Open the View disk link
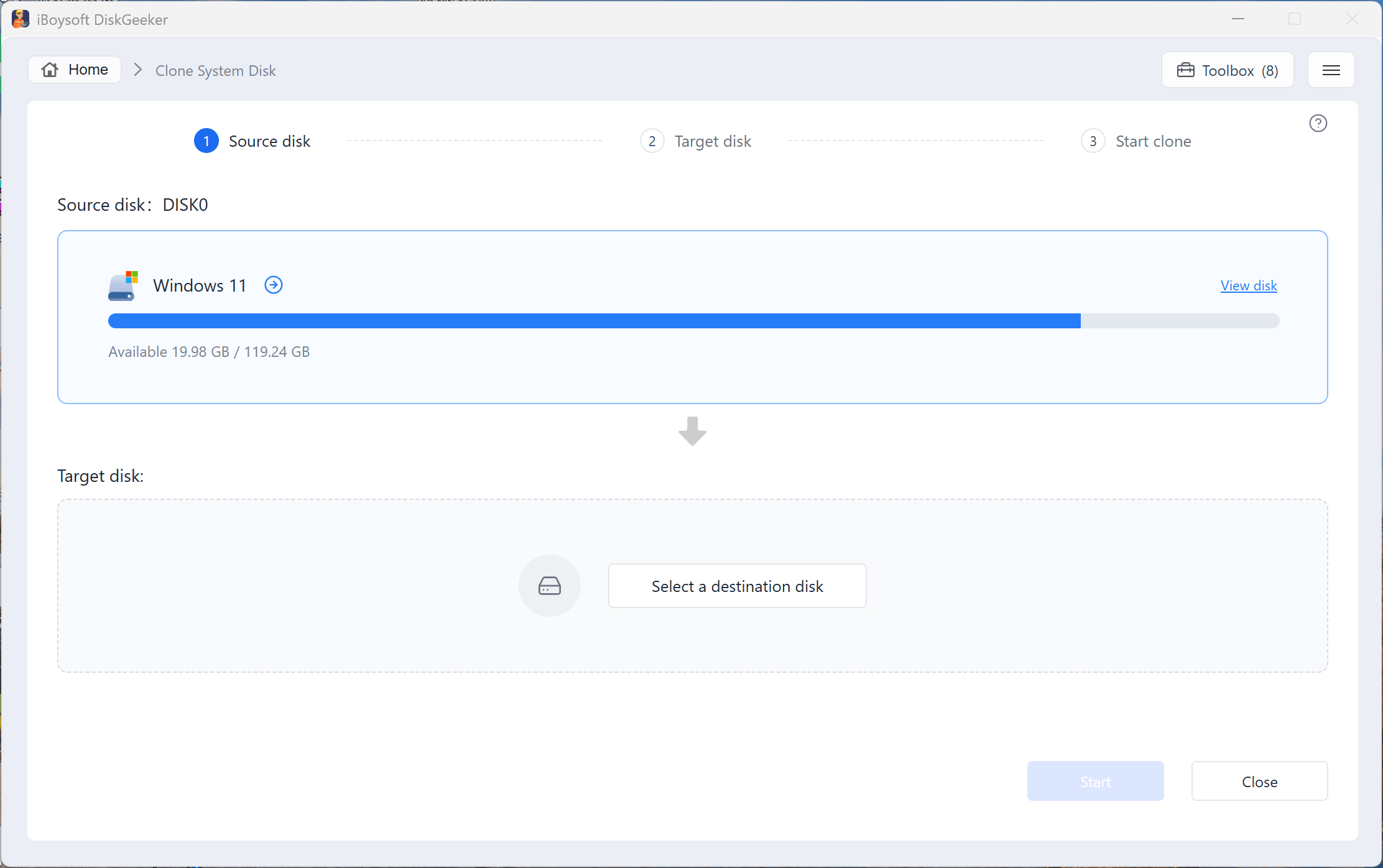This screenshot has width=1383, height=868. click(1248, 285)
